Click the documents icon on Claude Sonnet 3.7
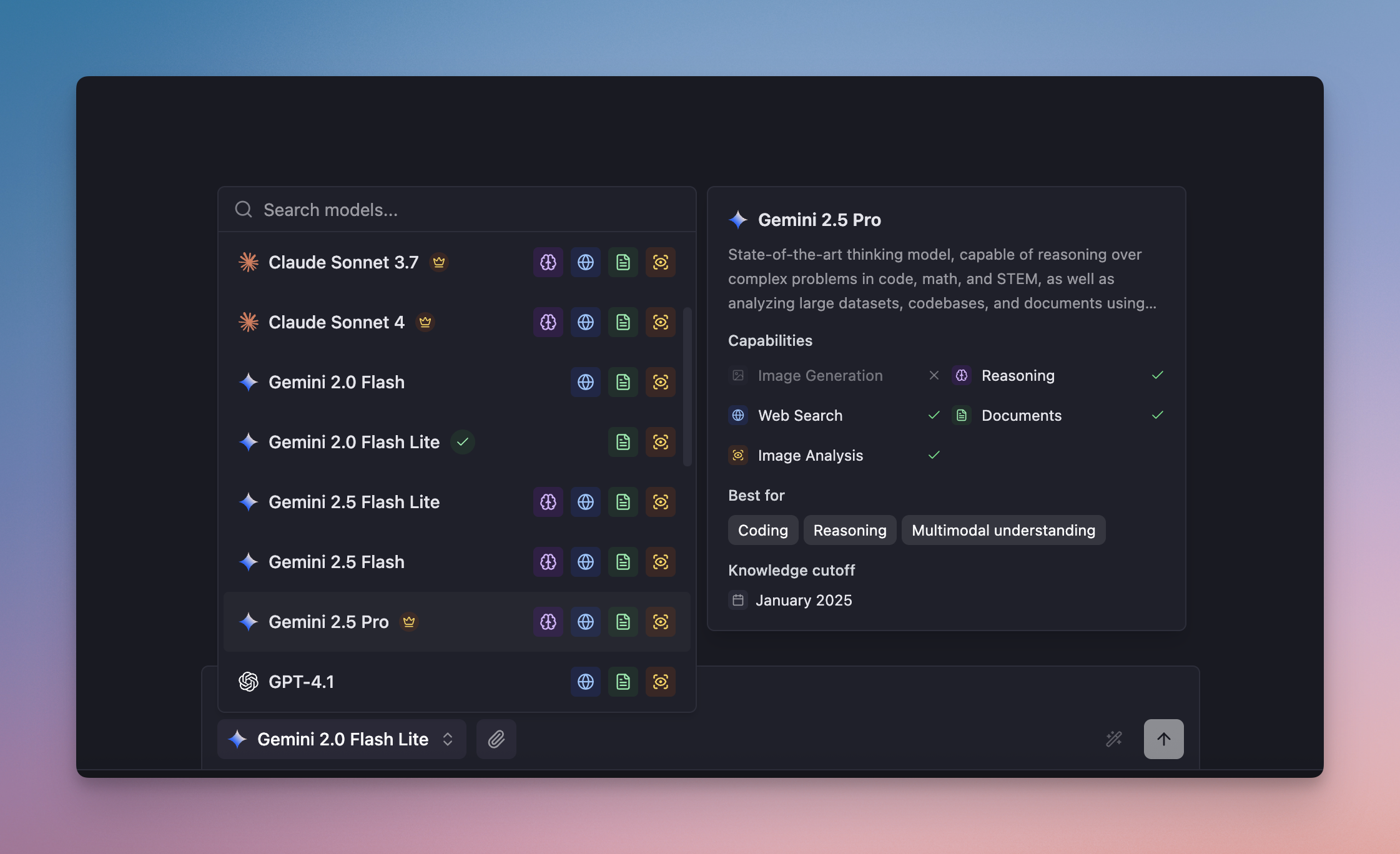Viewport: 1400px width, 854px height. pyautogui.click(x=623, y=262)
